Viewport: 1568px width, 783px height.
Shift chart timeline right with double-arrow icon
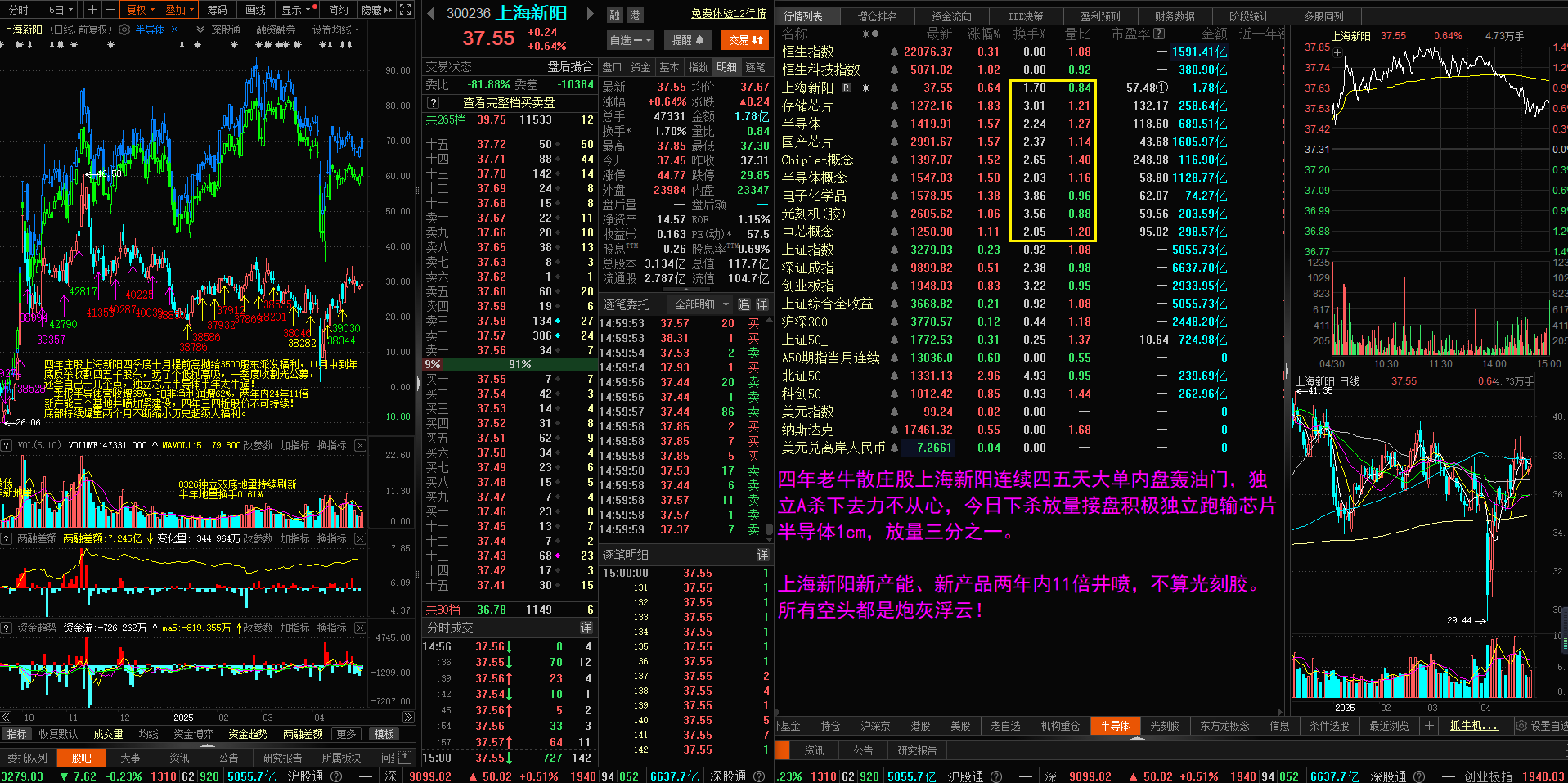(408, 718)
